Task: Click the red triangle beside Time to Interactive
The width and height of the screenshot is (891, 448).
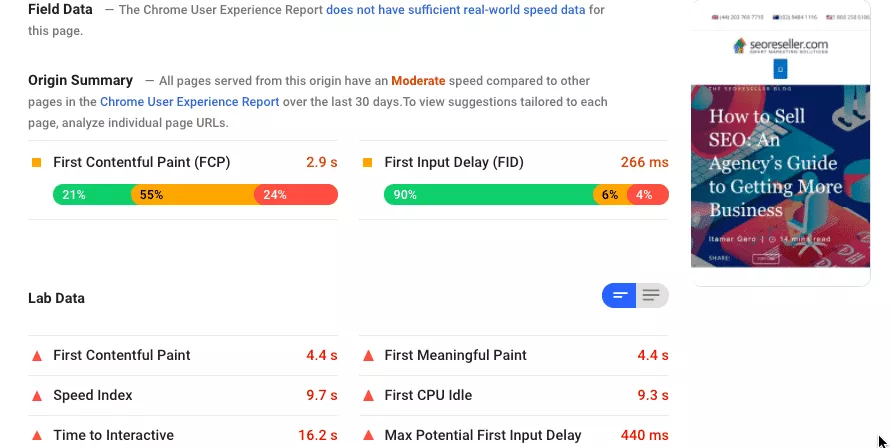Action: coord(37,435)
